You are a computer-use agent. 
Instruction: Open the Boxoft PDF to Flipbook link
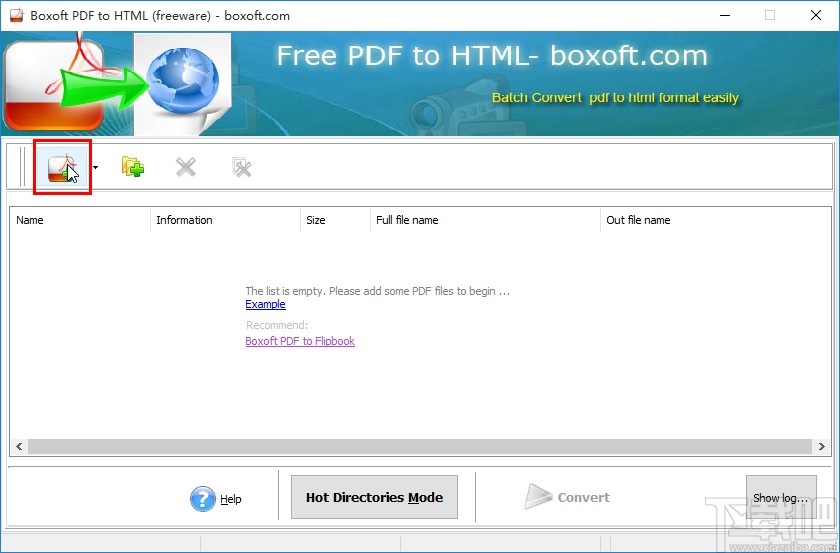click(x=300, y=341)
